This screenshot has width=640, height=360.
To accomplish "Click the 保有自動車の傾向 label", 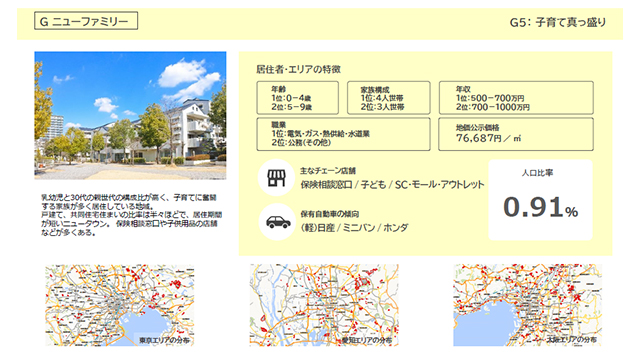I will coord(330,213).
